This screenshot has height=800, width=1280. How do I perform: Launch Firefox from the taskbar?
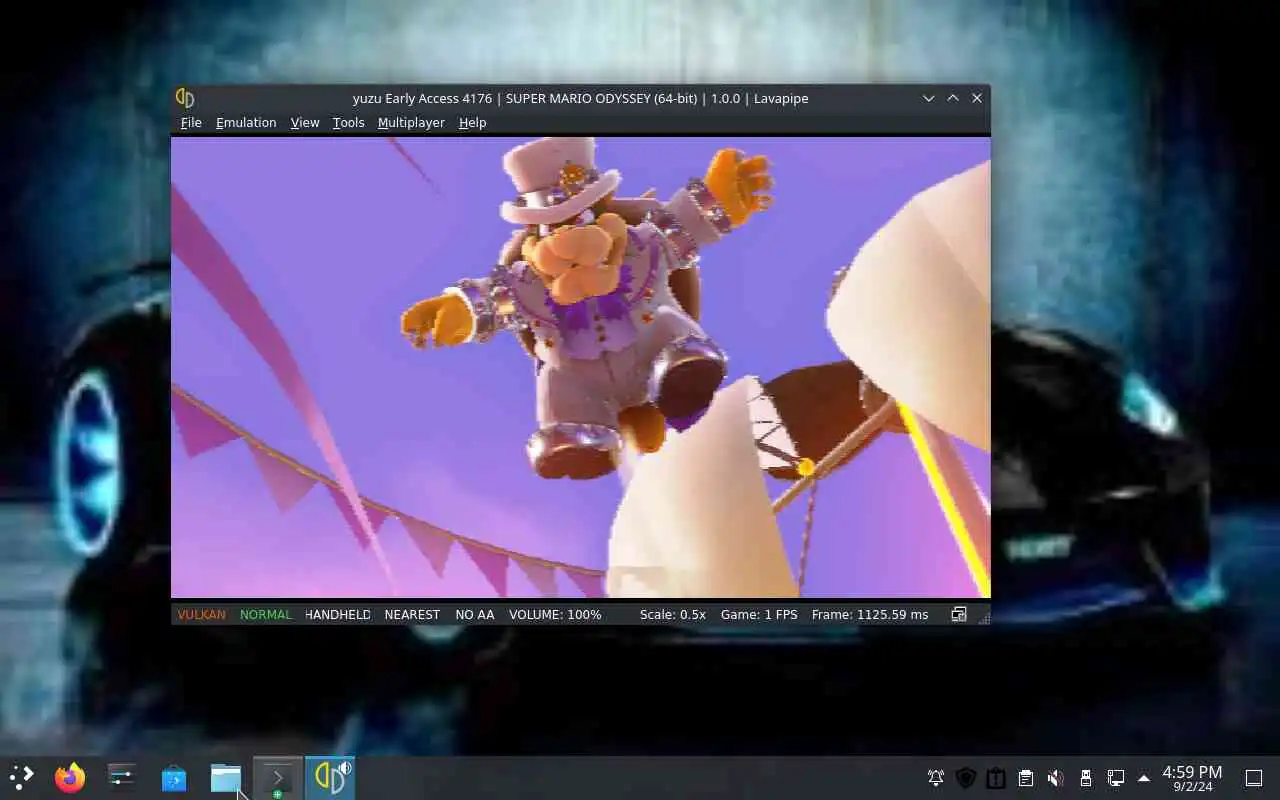point(70,777)
